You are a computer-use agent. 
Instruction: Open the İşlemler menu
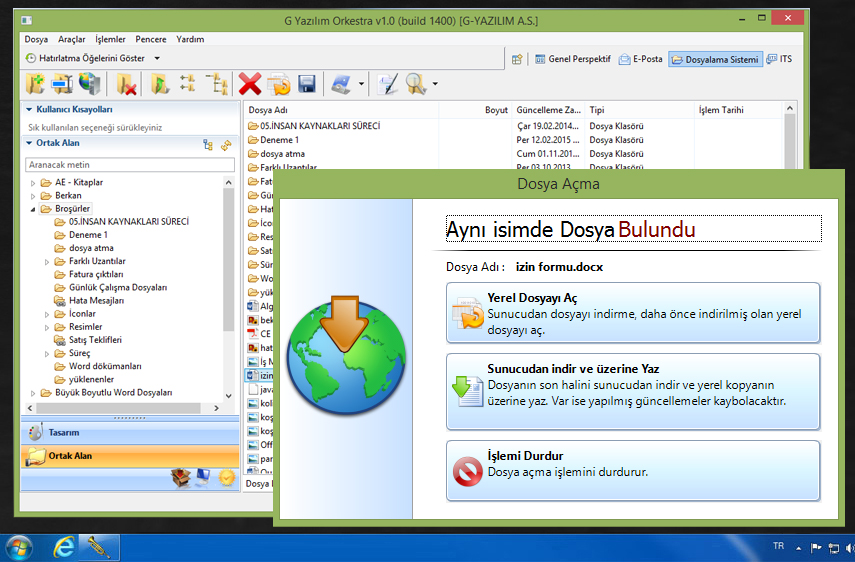tap(109, 39)
